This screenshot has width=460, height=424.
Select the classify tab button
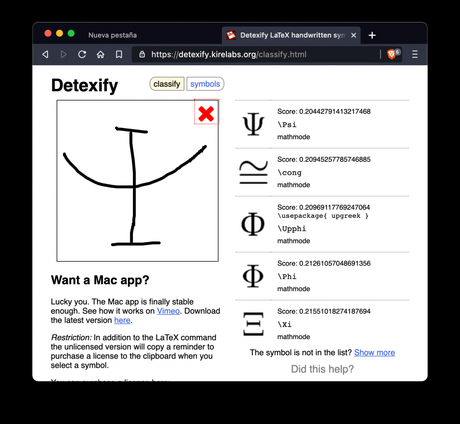(x=167, y=84)
